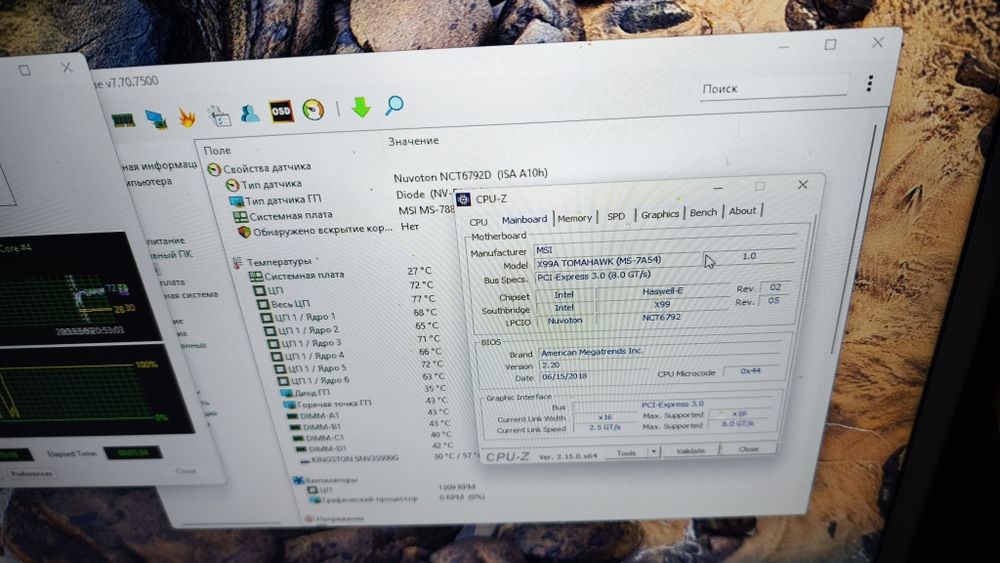The height and width of the screenshot is (563, 1000).
Task: Open the About tab in CPU-Z
Action: tap(742, 210)
